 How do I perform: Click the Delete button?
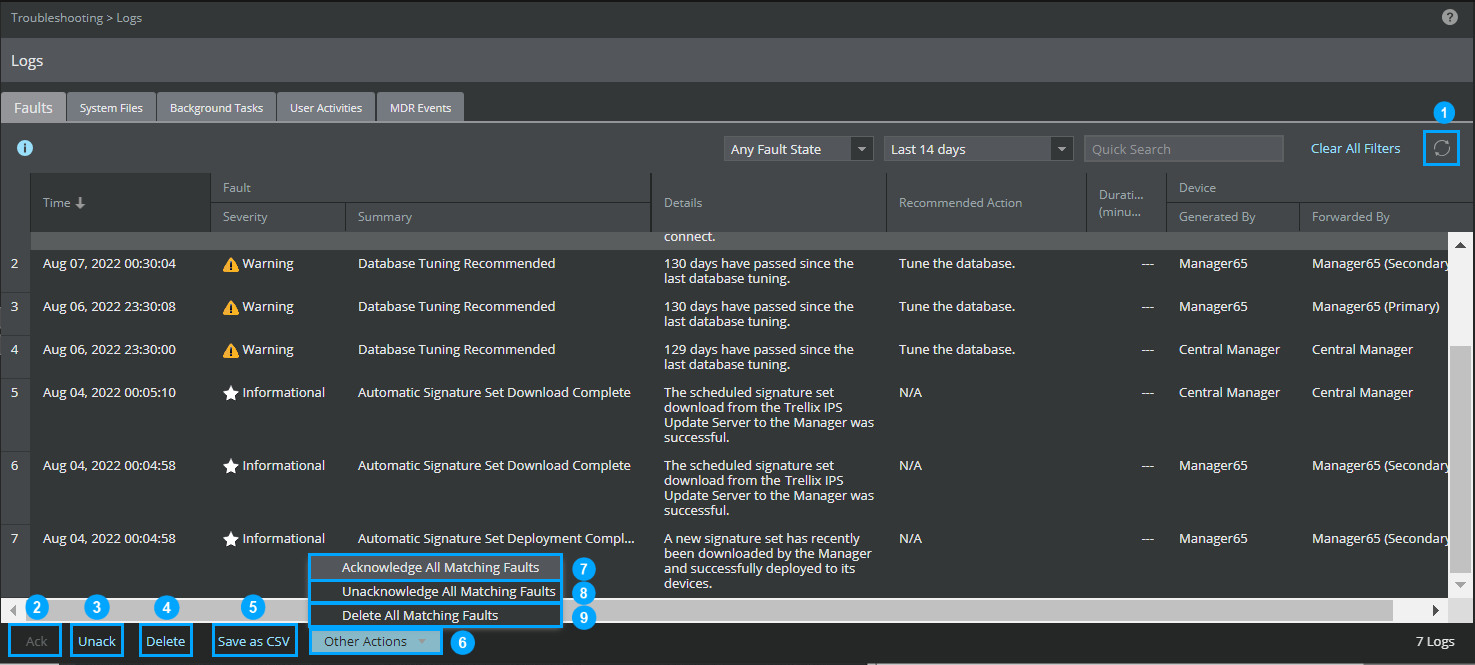(166, 641)
